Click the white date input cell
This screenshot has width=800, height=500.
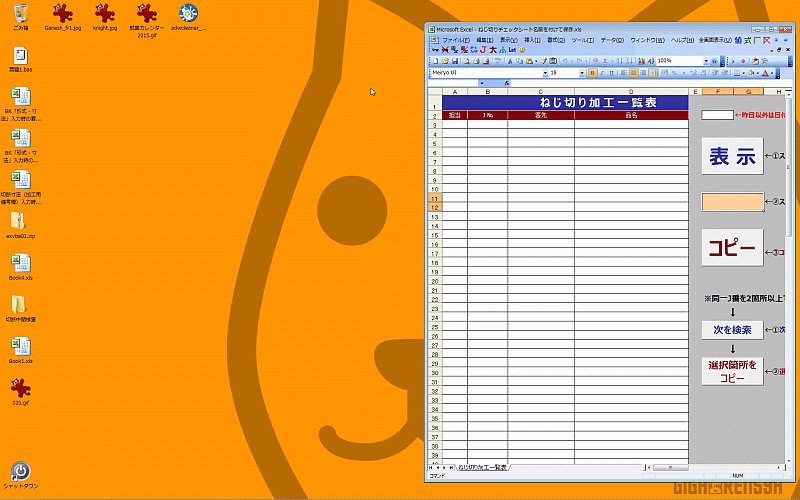[717, 115]
